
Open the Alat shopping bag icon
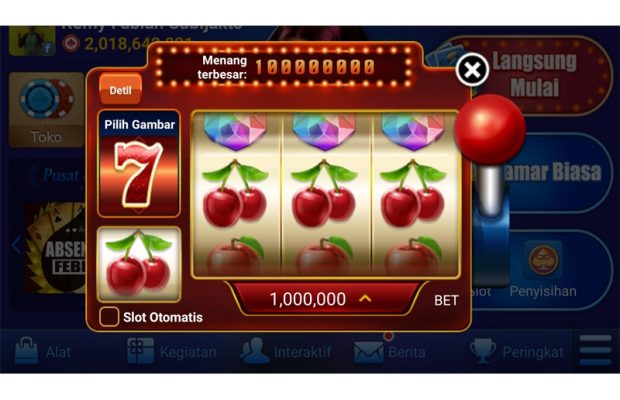[26, 351]
